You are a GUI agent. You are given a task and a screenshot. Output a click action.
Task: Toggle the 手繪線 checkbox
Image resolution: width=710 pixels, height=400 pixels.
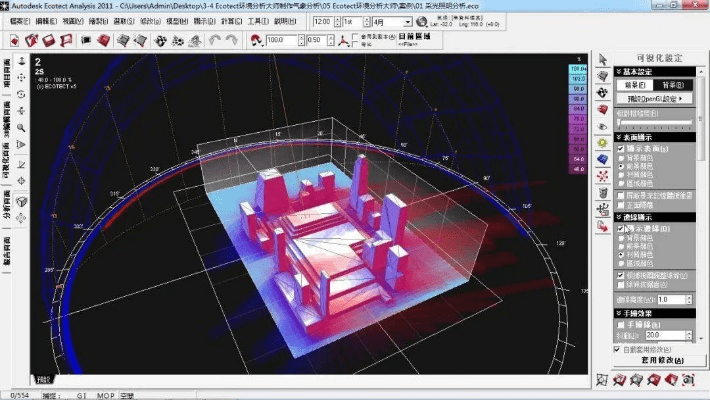tap(620, 325)
